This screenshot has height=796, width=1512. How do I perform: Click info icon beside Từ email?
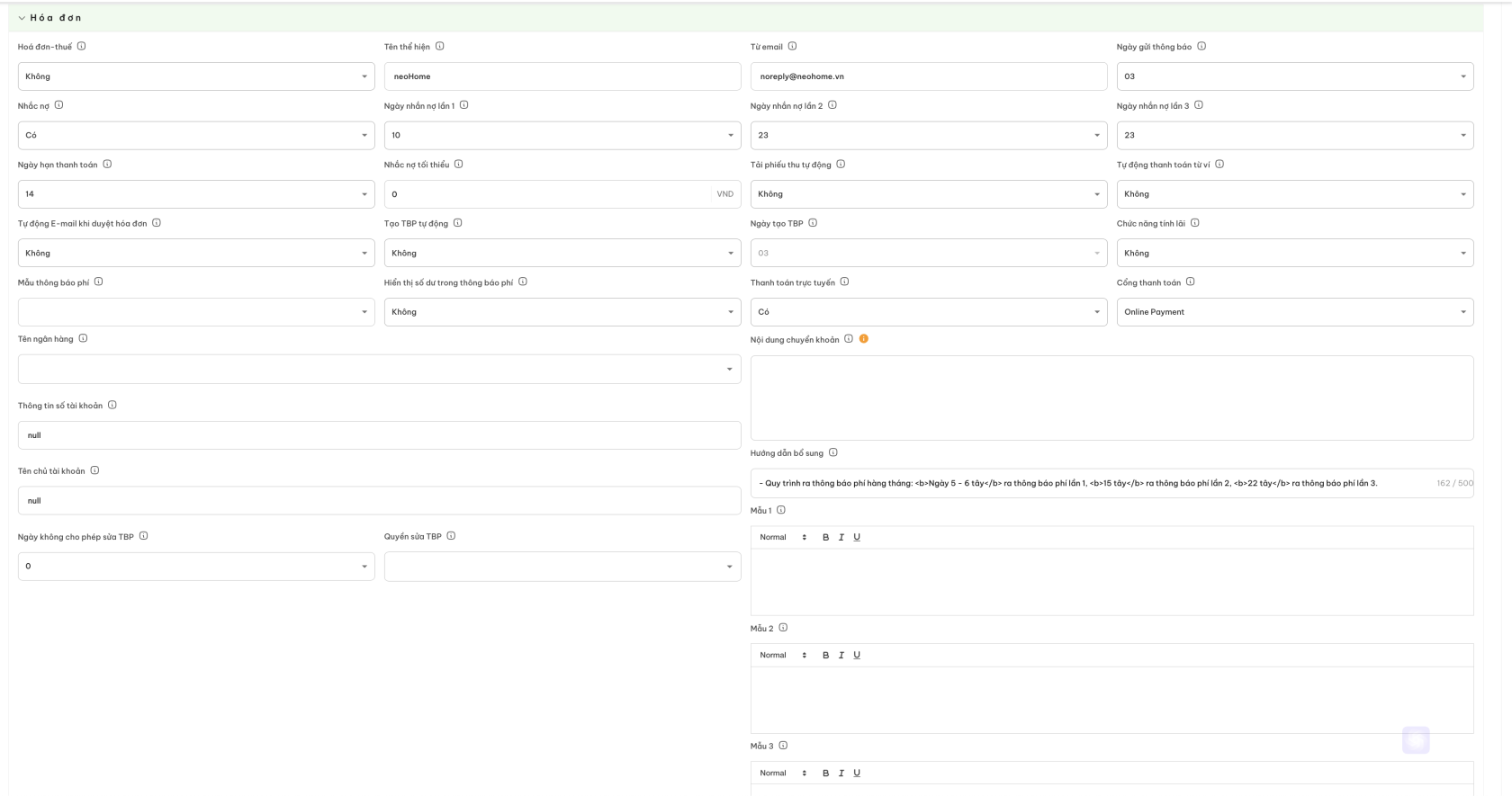click(792, 46)
